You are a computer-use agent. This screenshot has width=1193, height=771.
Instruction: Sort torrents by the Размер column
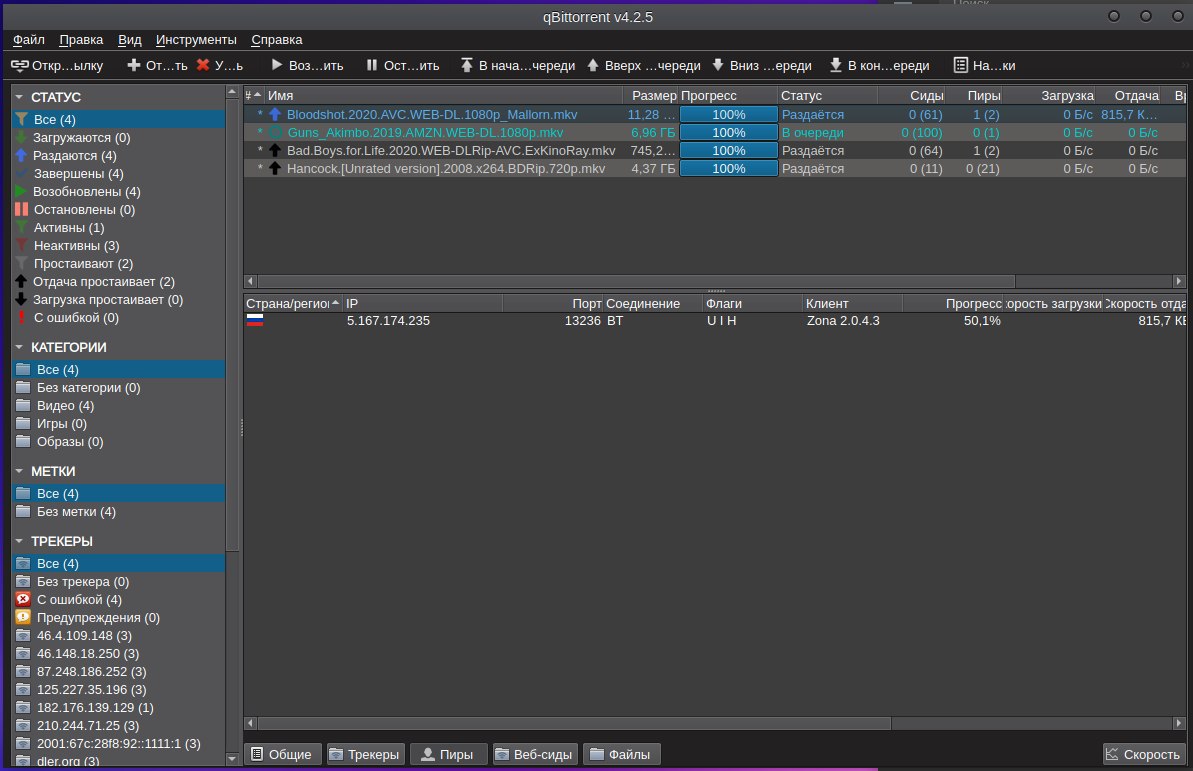(x=651, y=95)
